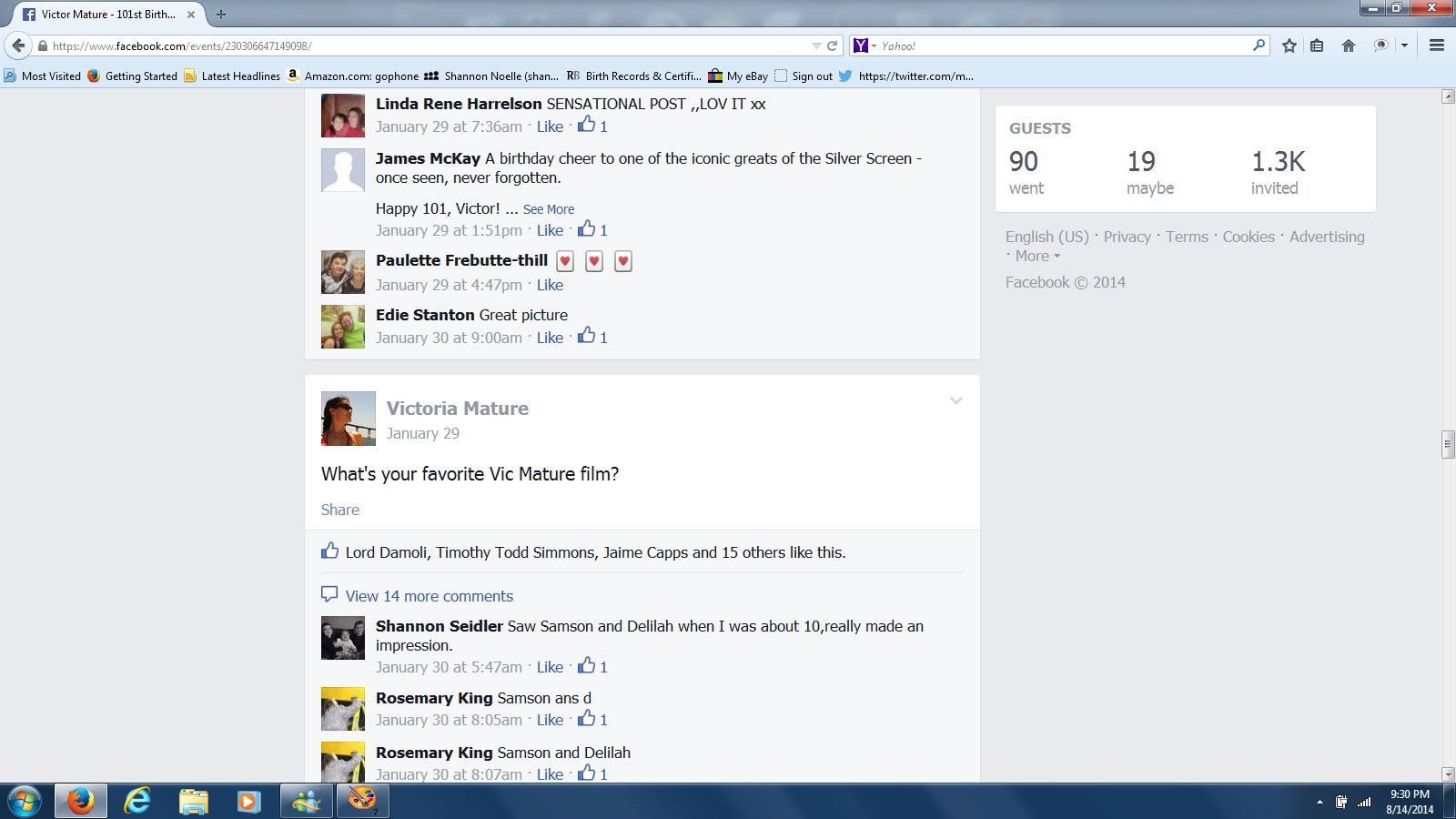Click 15 others who like this
Image resolution: width=1456 pixels, height=819 pixels.
click(x=751, y=552)
